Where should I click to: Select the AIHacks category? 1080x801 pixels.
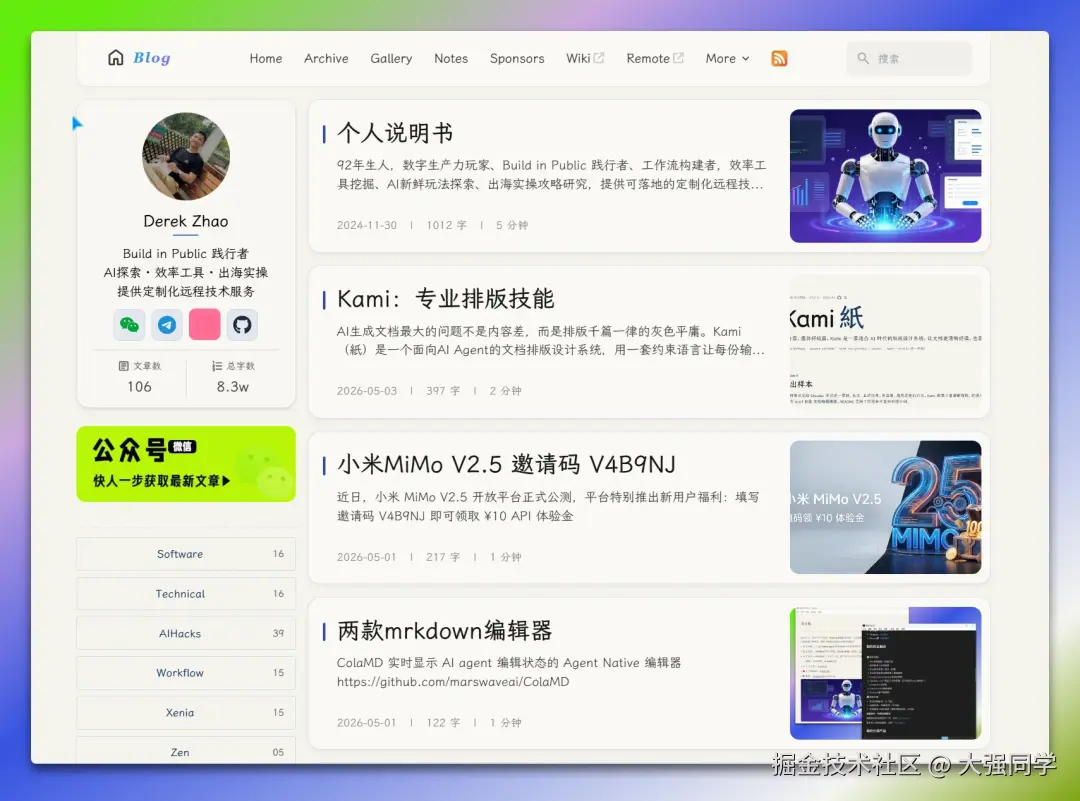click(186, 633)
